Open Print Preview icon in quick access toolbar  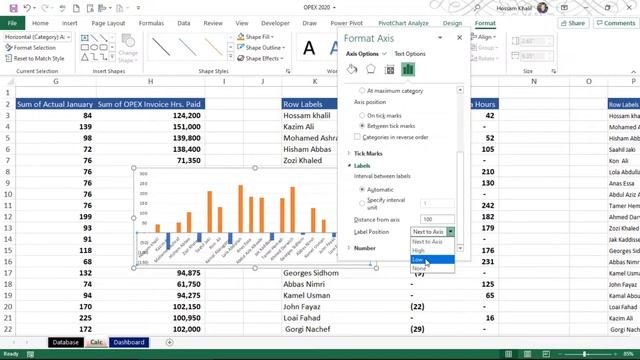[90, 8]
